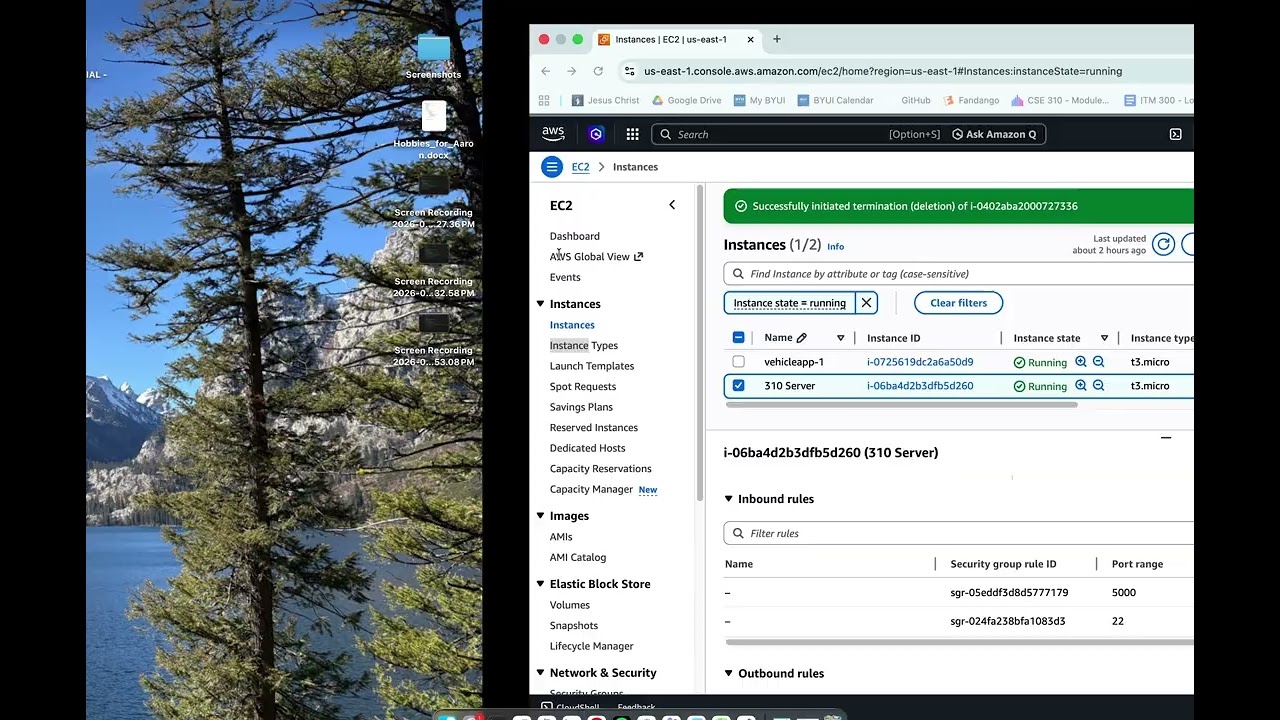The image size is (1280, 720).
Task: Click Ask Amazon Q button
Action: [x=994, y=134]
